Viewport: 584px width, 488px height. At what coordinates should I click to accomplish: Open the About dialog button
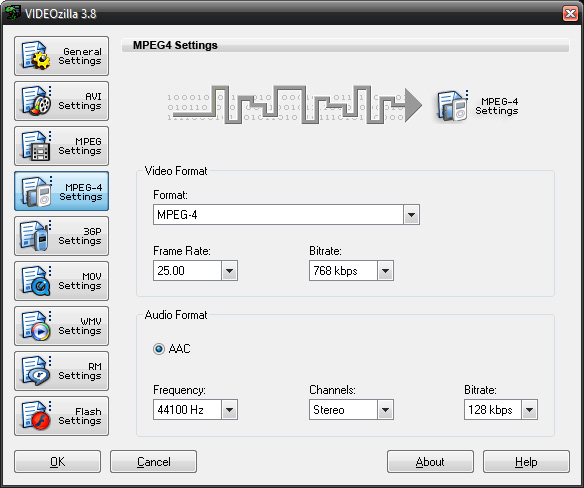pos(430,462)
